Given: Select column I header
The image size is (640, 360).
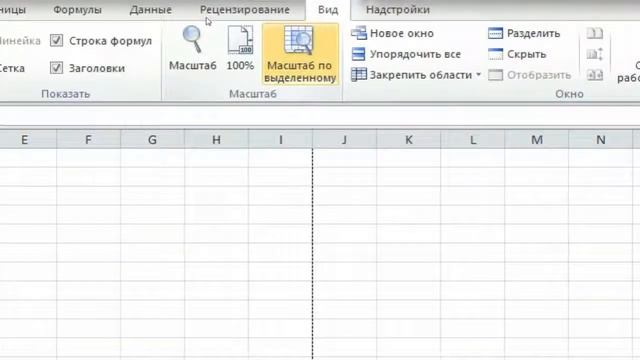Looking at the screenshot, I should 280,140.
